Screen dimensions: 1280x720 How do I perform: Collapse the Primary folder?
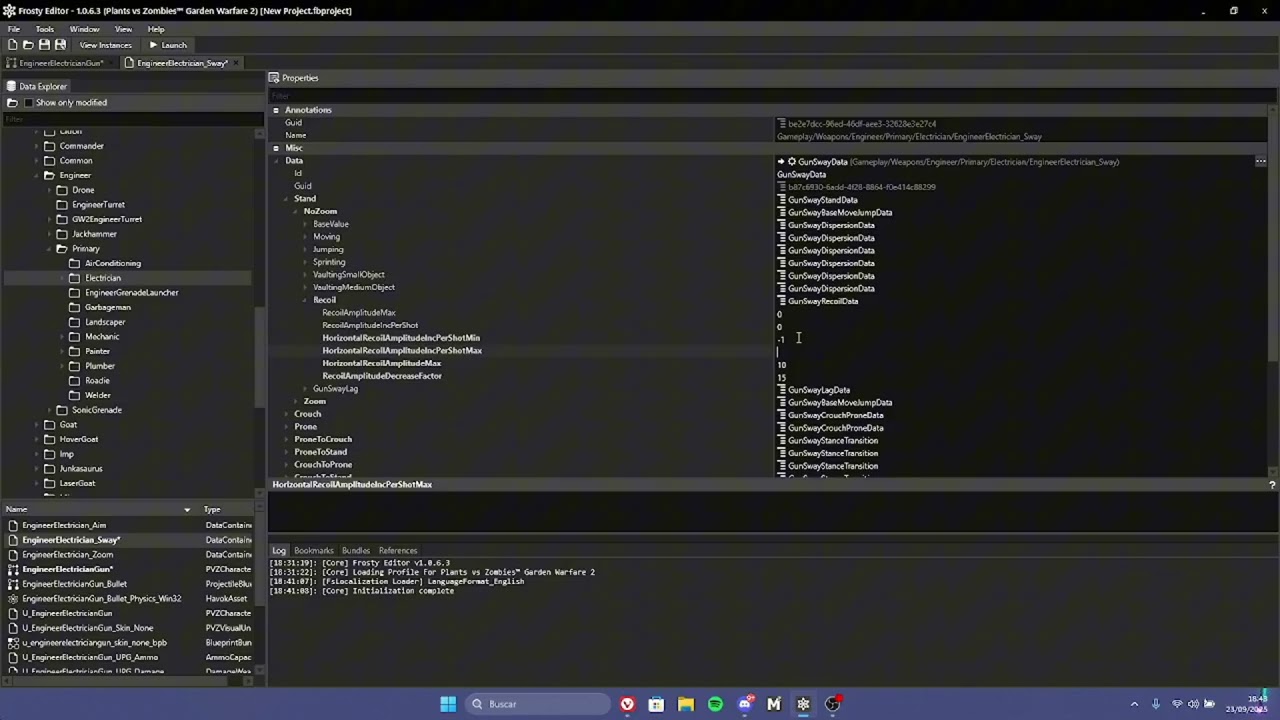click(x=49, y=249)
